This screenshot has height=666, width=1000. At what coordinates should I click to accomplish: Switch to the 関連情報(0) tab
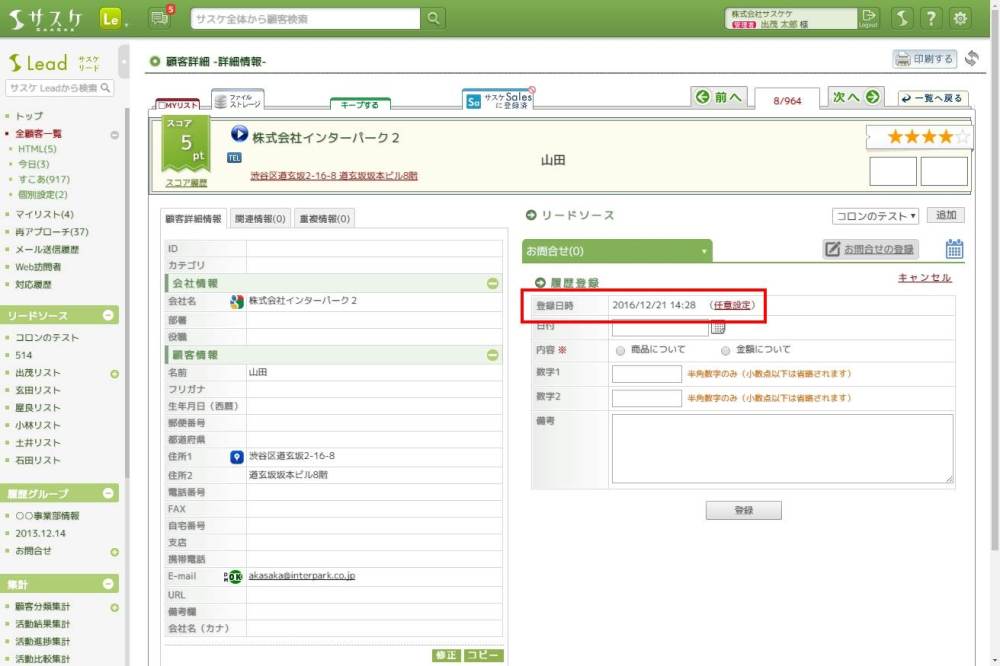tap(260, 219)
